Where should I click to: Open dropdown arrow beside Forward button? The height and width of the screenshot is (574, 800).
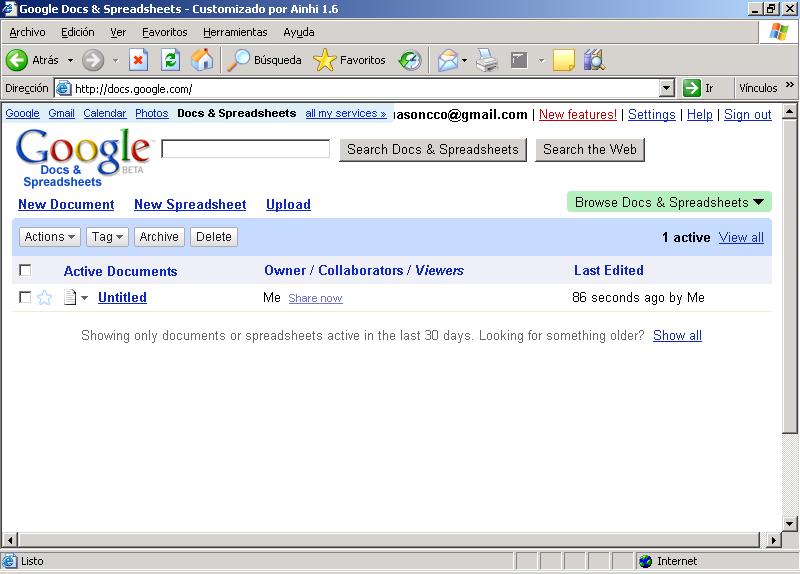coord(115,60)
